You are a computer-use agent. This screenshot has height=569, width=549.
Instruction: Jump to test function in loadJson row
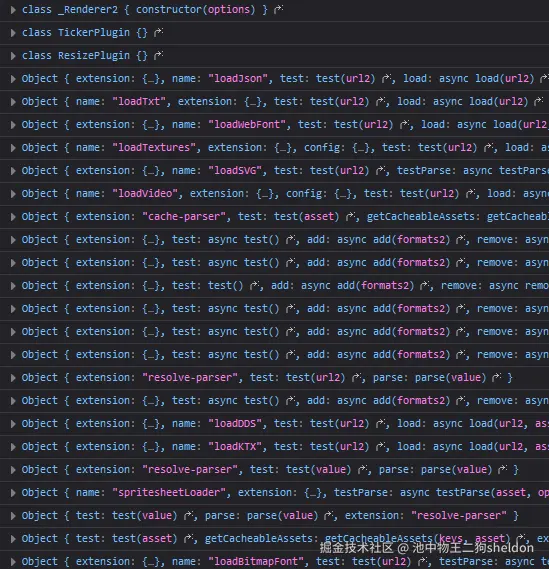tap(386, 78)
